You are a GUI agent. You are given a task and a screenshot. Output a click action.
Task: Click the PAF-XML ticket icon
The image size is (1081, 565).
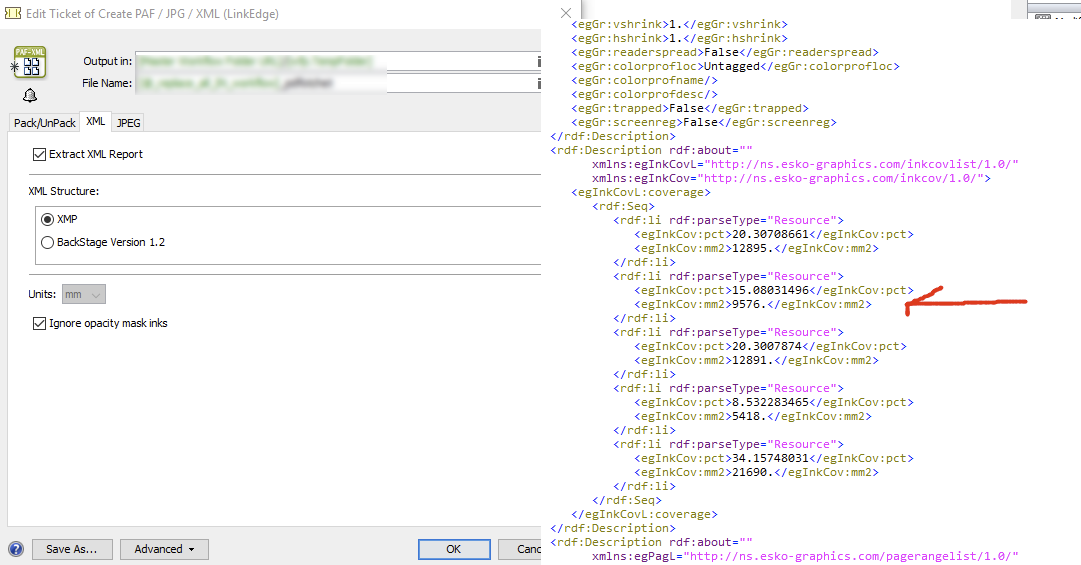click(30, 61)
